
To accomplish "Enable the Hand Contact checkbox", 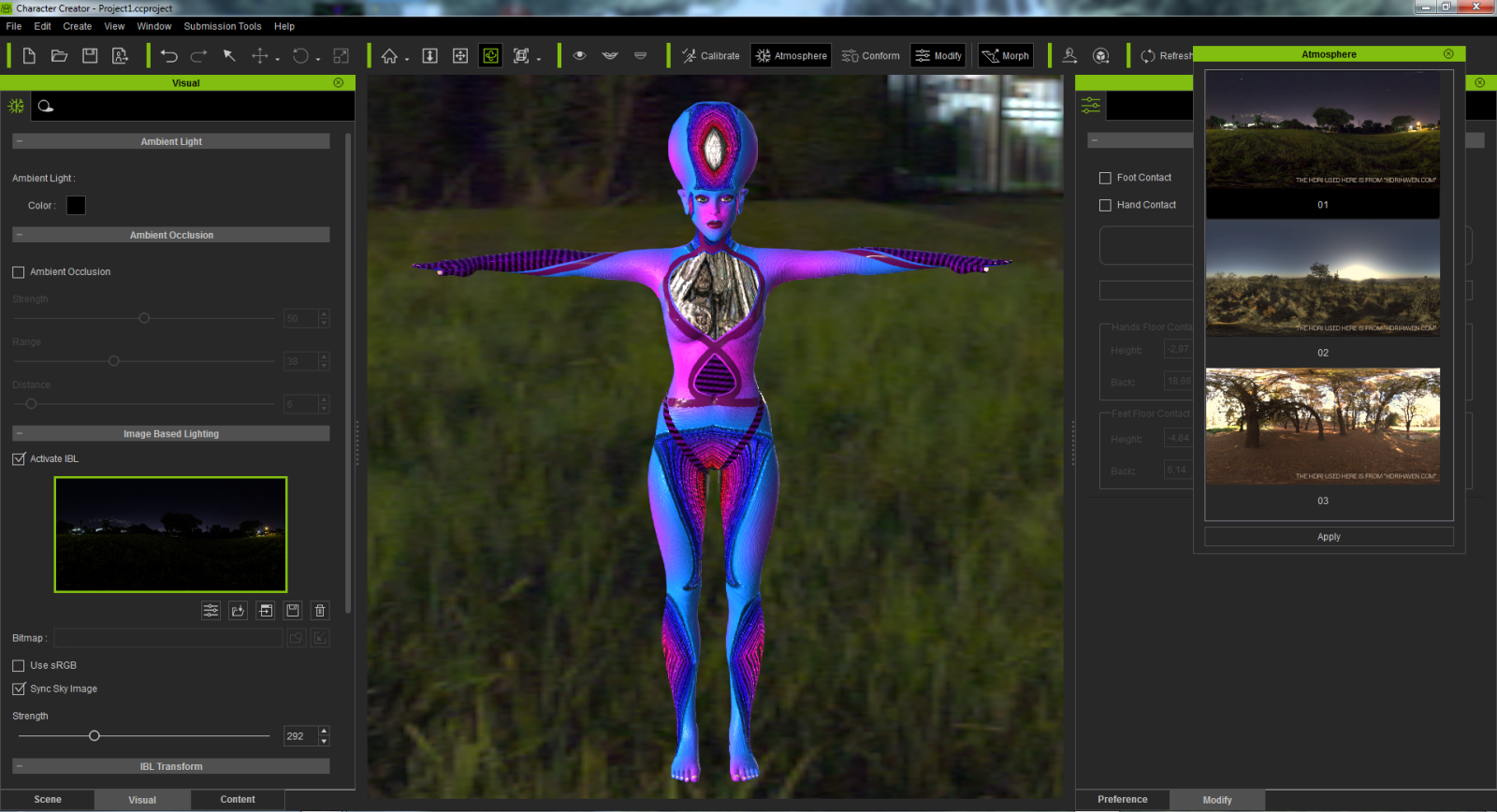I will point(1105,205).
